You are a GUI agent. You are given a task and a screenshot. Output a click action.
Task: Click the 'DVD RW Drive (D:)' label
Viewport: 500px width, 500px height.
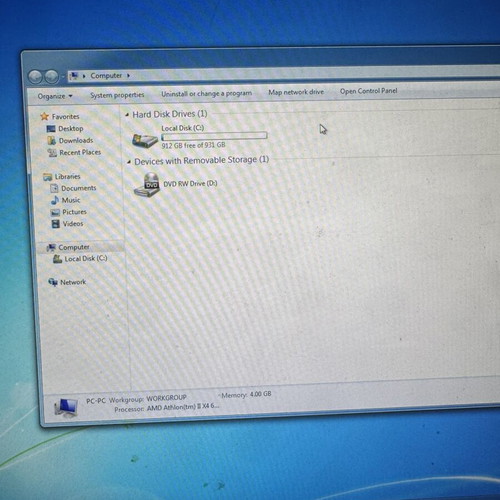point(190,184)
